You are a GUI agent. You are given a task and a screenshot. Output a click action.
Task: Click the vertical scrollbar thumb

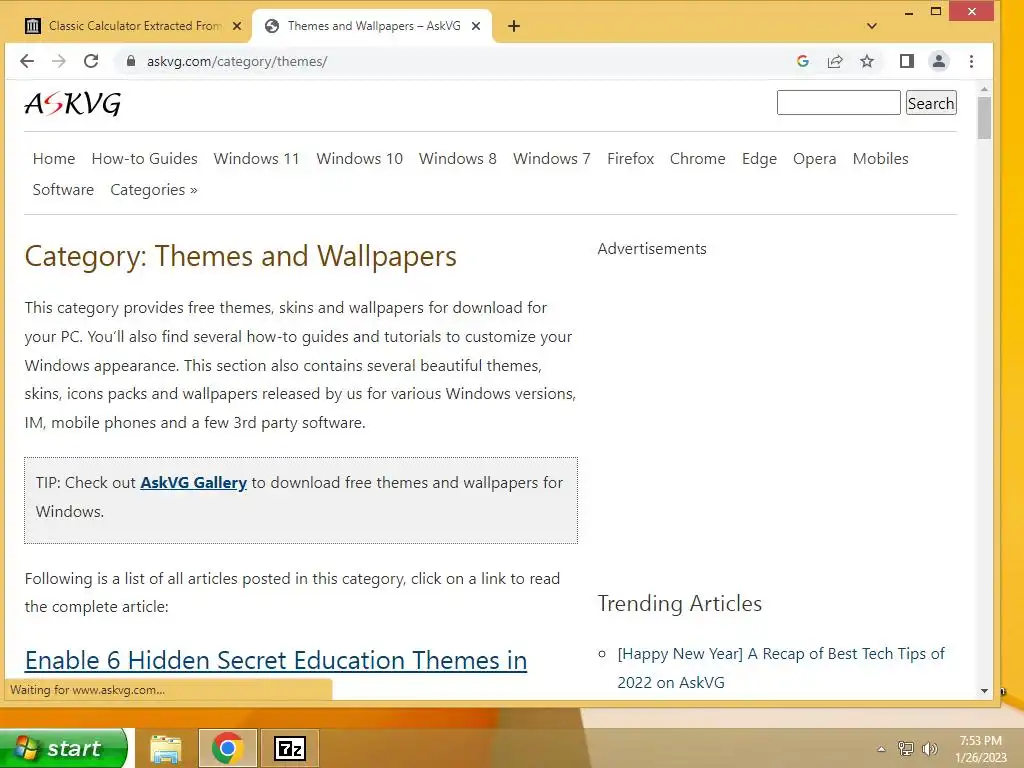tap(984, 118)
